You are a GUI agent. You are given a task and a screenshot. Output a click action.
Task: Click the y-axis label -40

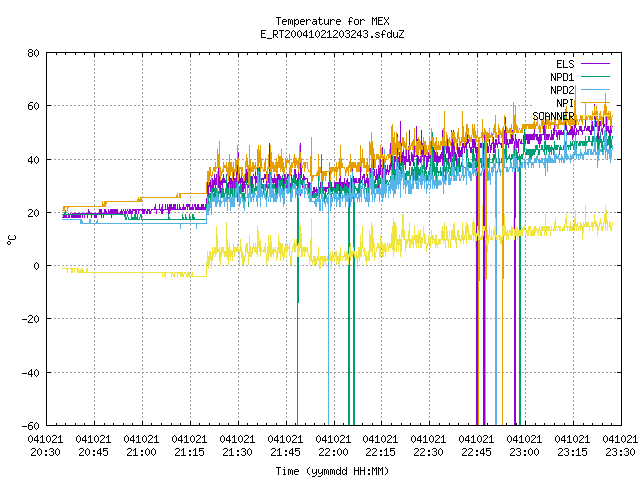click(31, 373)
